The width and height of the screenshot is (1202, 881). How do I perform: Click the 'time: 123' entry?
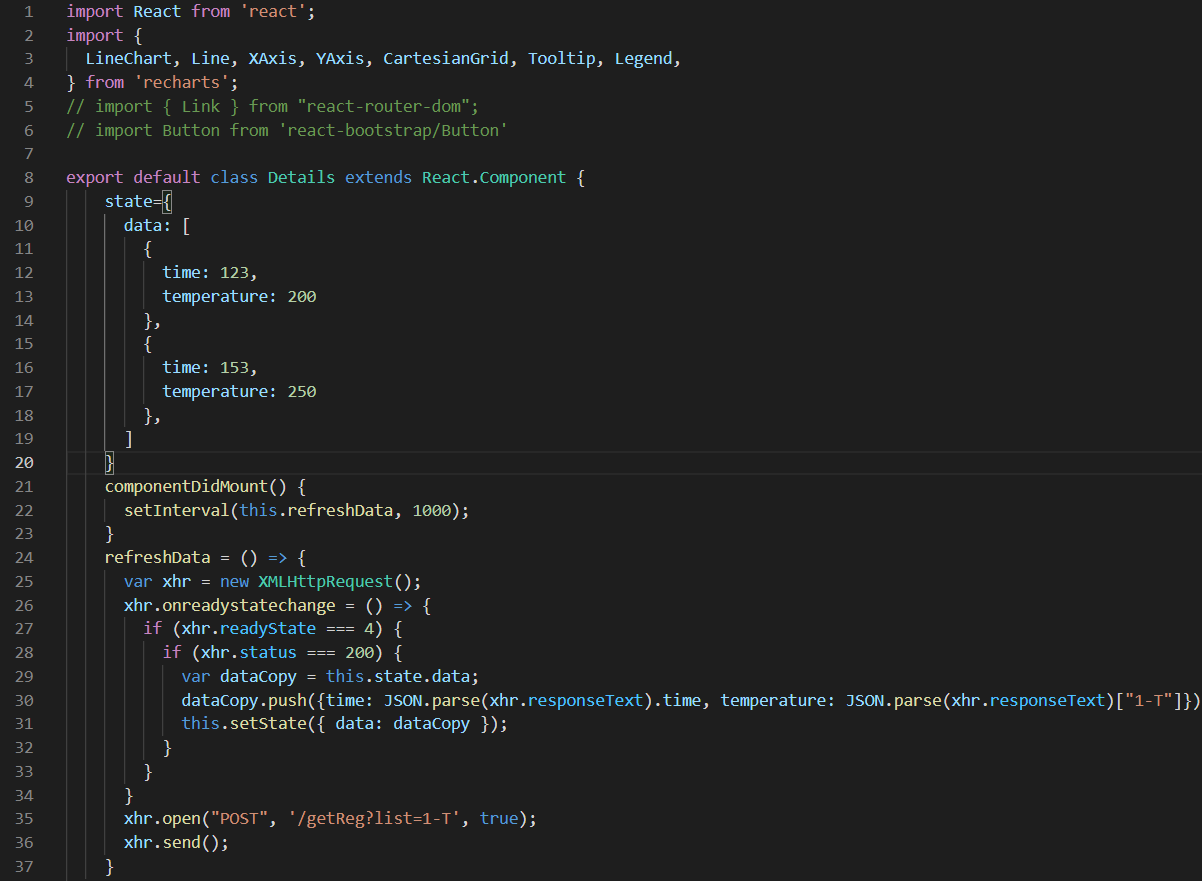[x=211, y=273]
